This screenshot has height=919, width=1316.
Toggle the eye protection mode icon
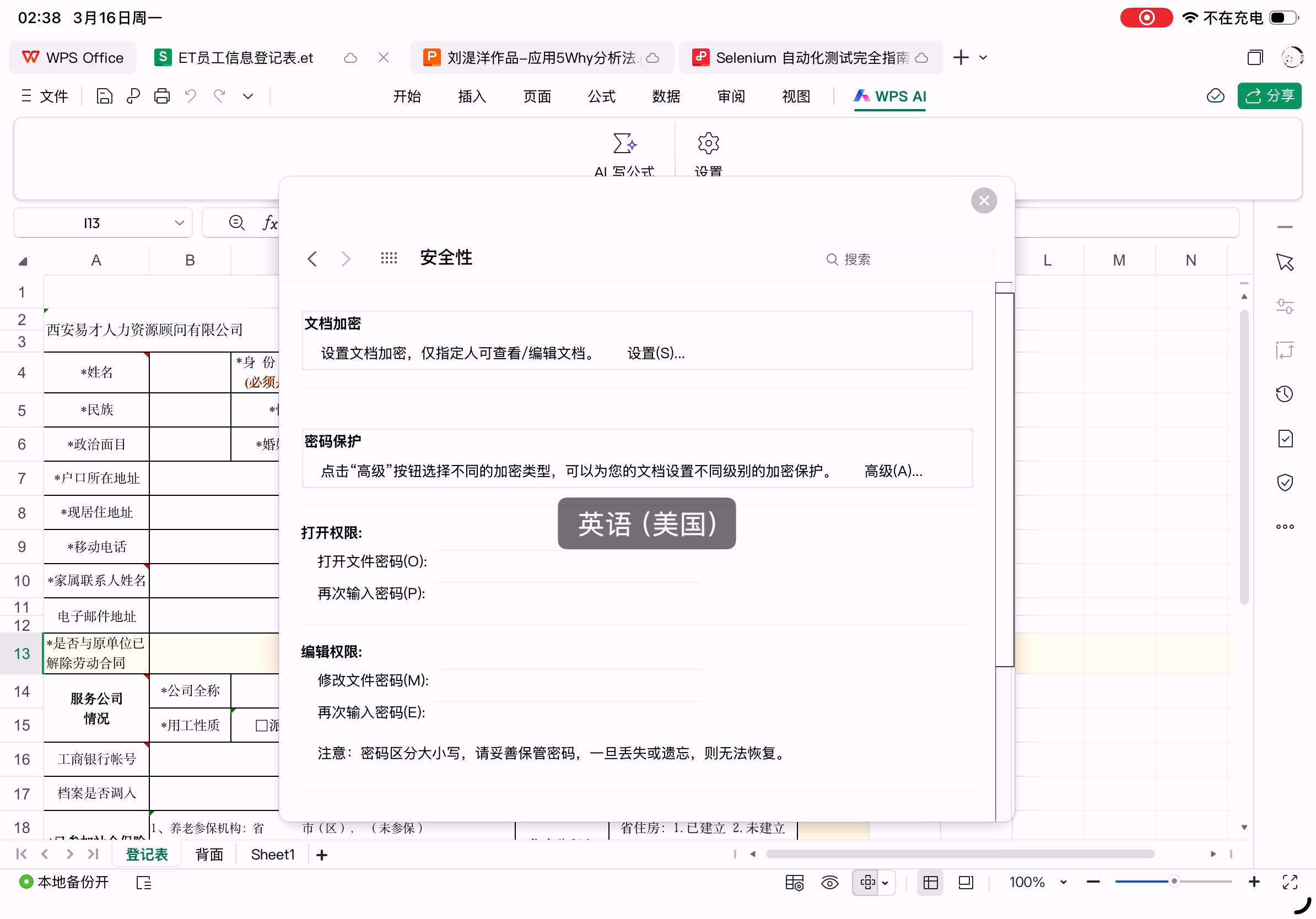point(829,882)
